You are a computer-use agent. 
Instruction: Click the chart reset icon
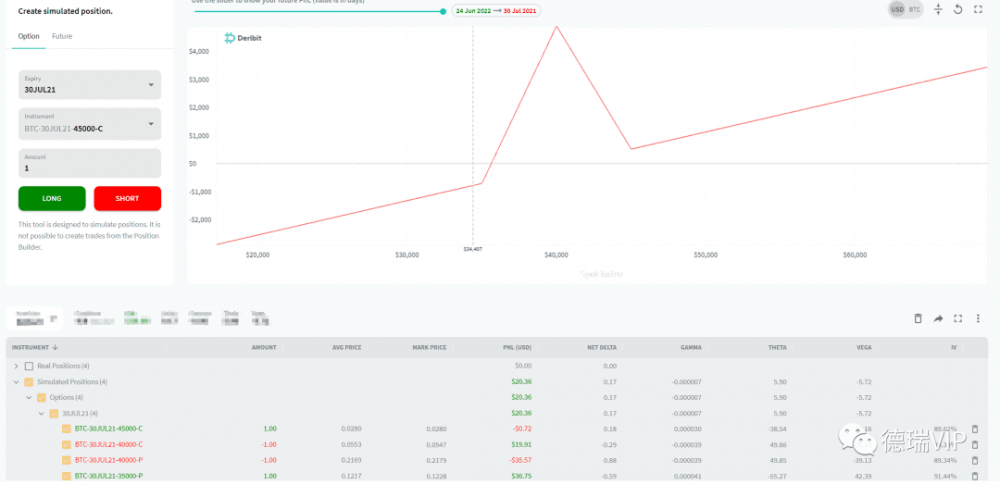(958, 9)
